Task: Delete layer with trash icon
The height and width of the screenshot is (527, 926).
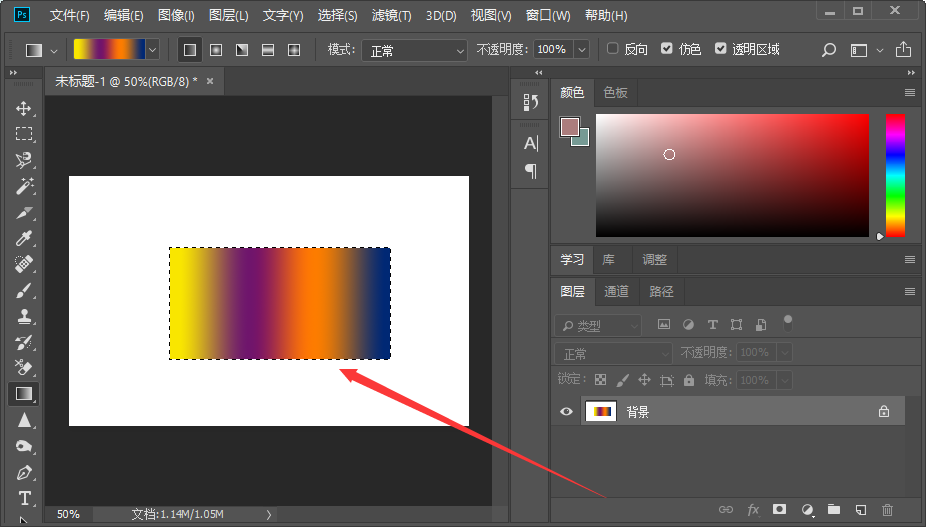Action: coord(888,509)
